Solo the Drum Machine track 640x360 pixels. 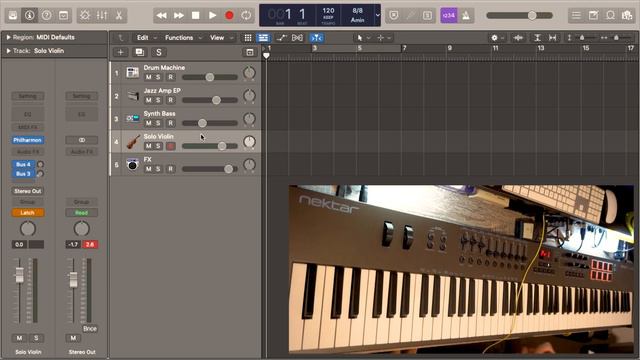[x=158, y=77]
